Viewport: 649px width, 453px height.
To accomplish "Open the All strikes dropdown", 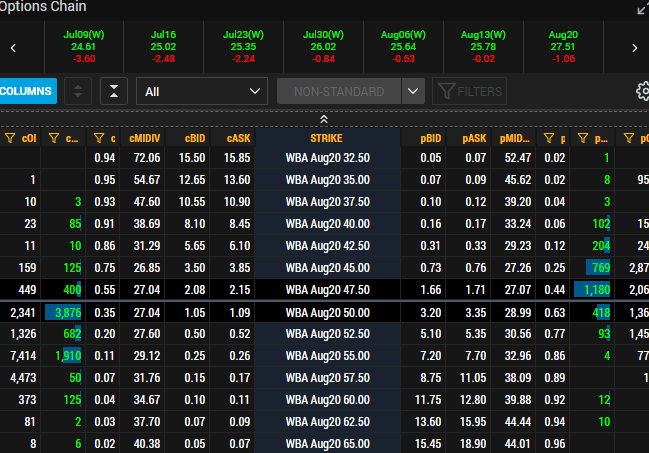I will pyautogui.click(x=202, y=91).
